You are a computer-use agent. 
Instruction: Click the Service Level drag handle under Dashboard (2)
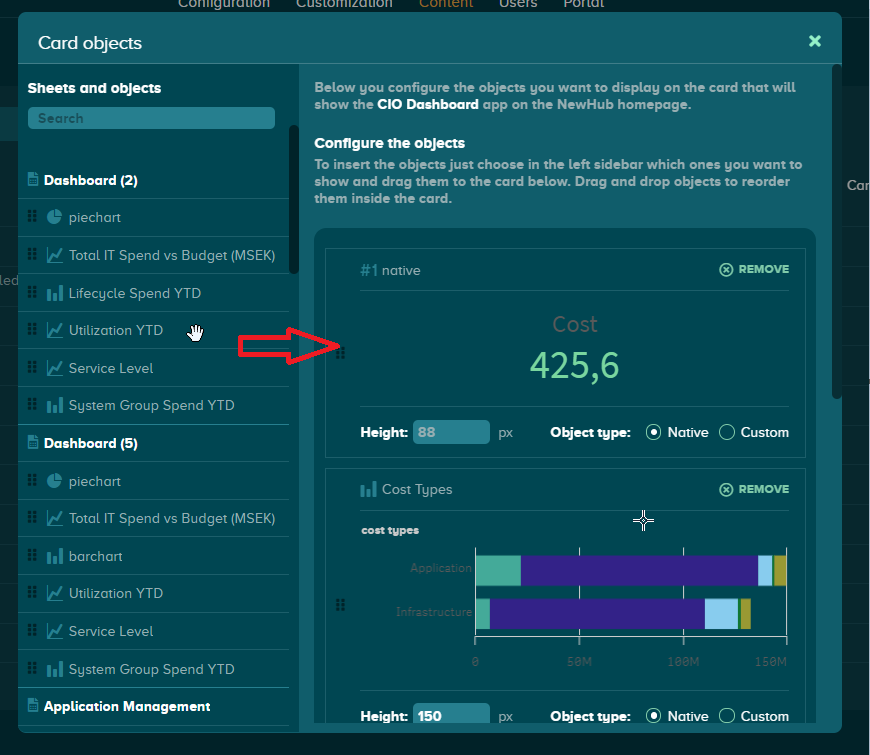tap(32, 367)
